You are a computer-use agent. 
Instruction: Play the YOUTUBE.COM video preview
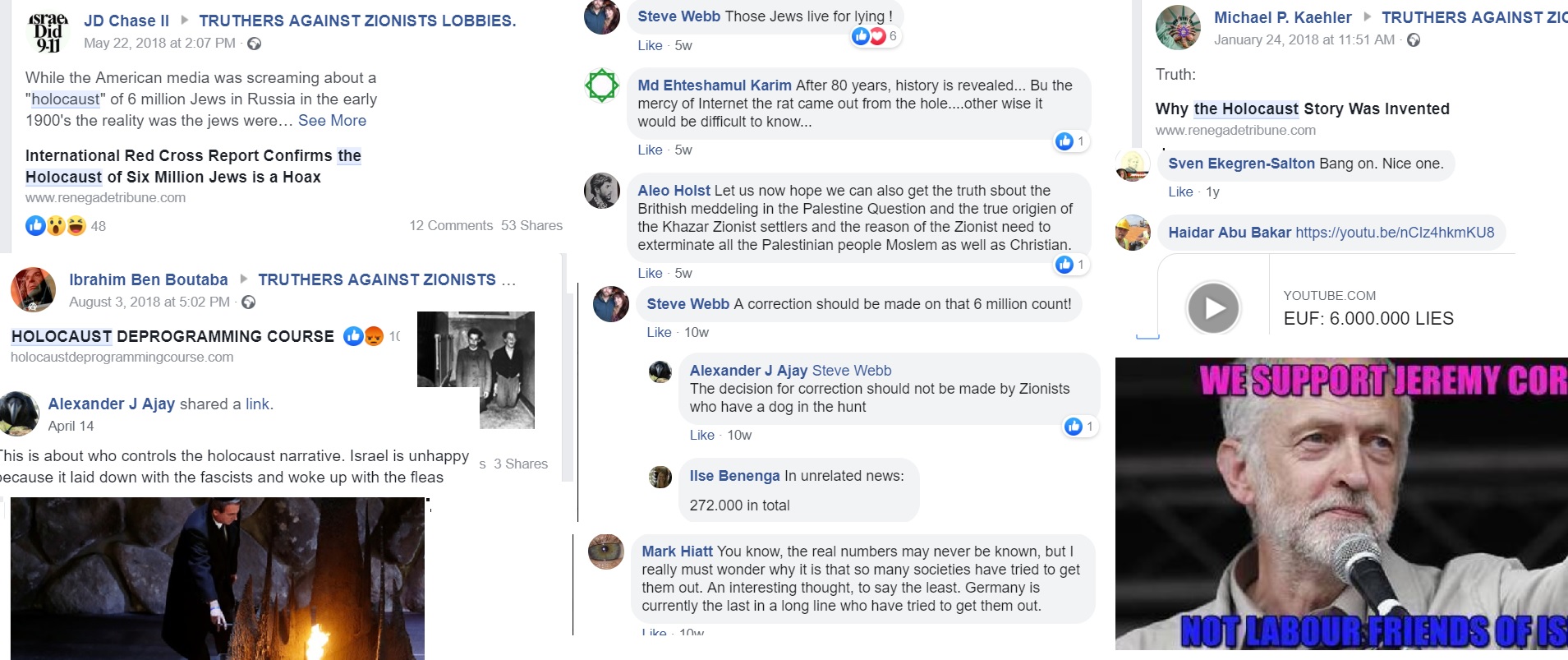pyautogui.click(x=1212, y=307)
